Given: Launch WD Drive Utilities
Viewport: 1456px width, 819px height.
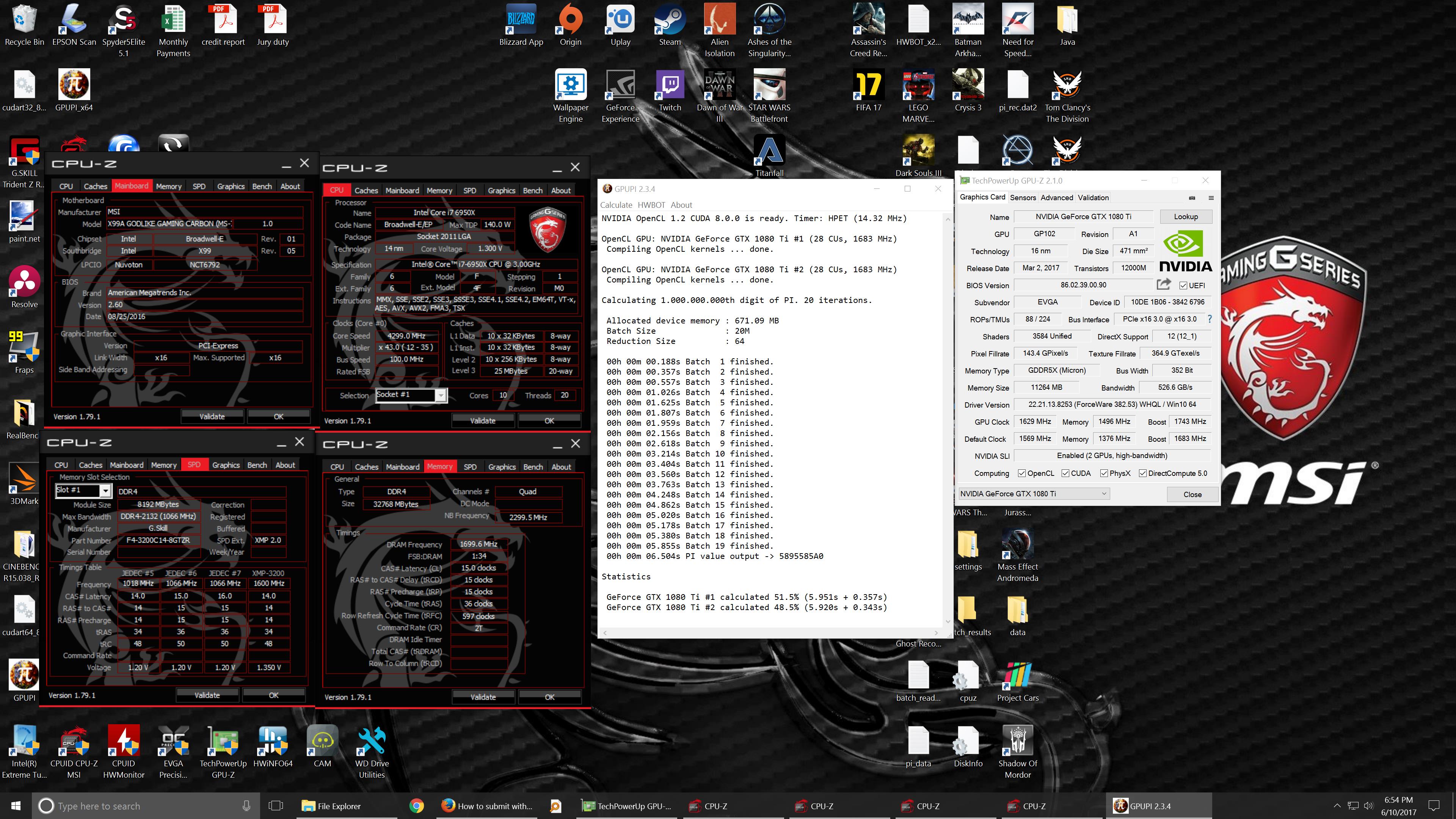Looking at the screenshot, I should point(372,753).
